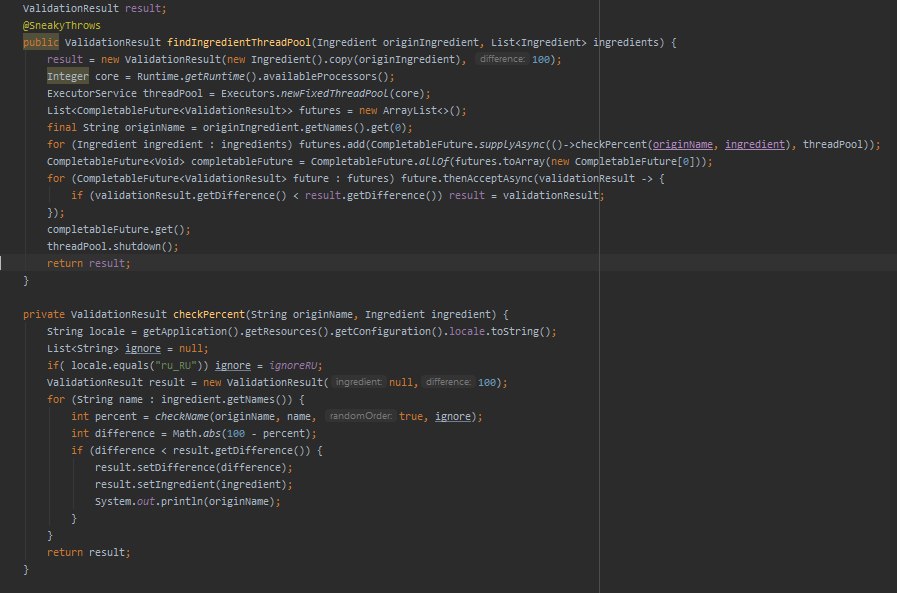Viewport: 897px width, 593px height.
Task: Click the private keyword
Action: click(x=44, y=315)
